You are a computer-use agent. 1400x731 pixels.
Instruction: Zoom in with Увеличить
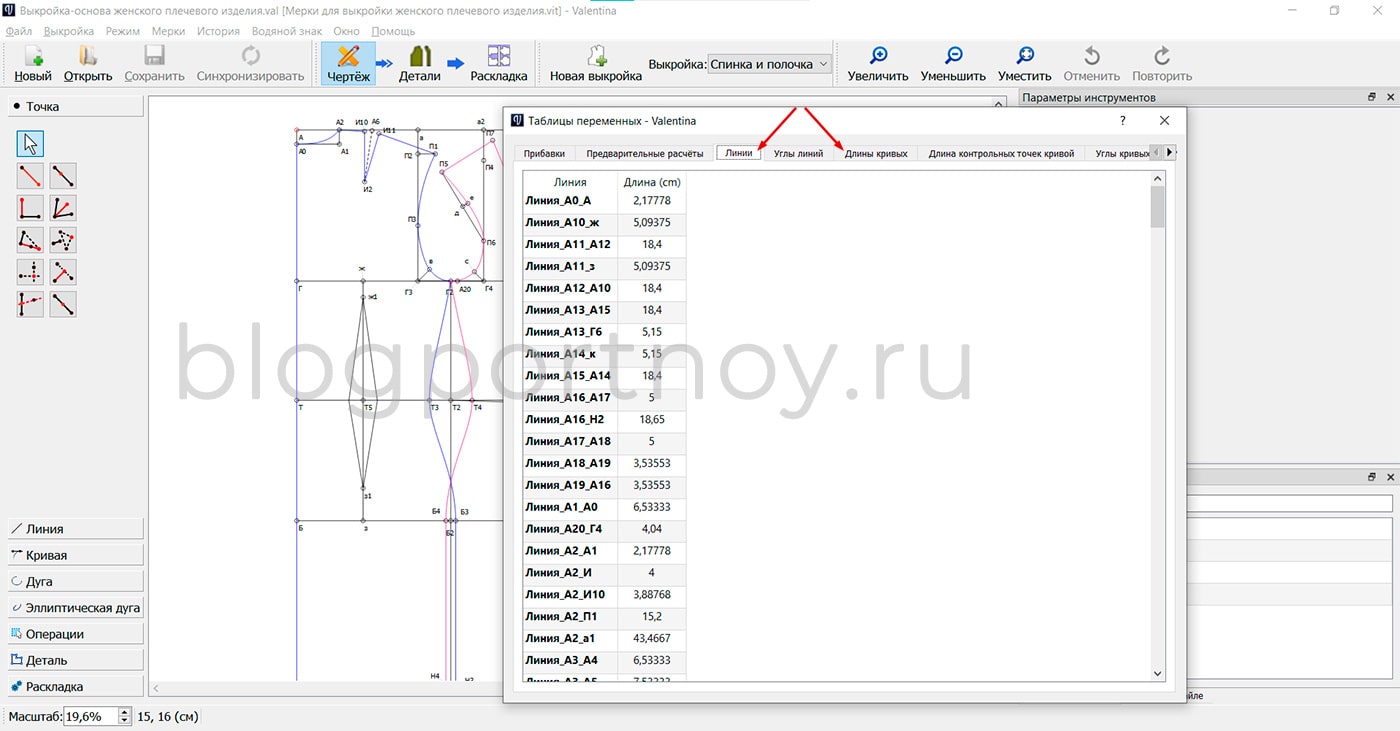tap(878, 64)
